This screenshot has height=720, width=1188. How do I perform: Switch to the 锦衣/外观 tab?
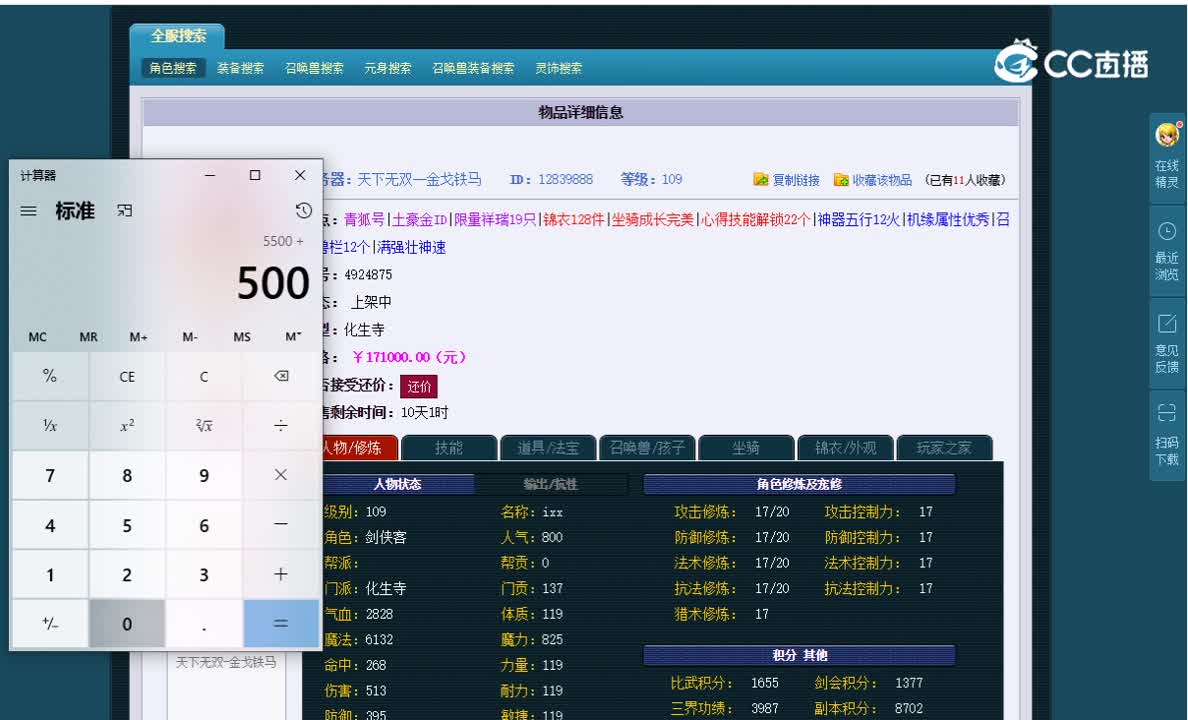click(x=846, y=448)
